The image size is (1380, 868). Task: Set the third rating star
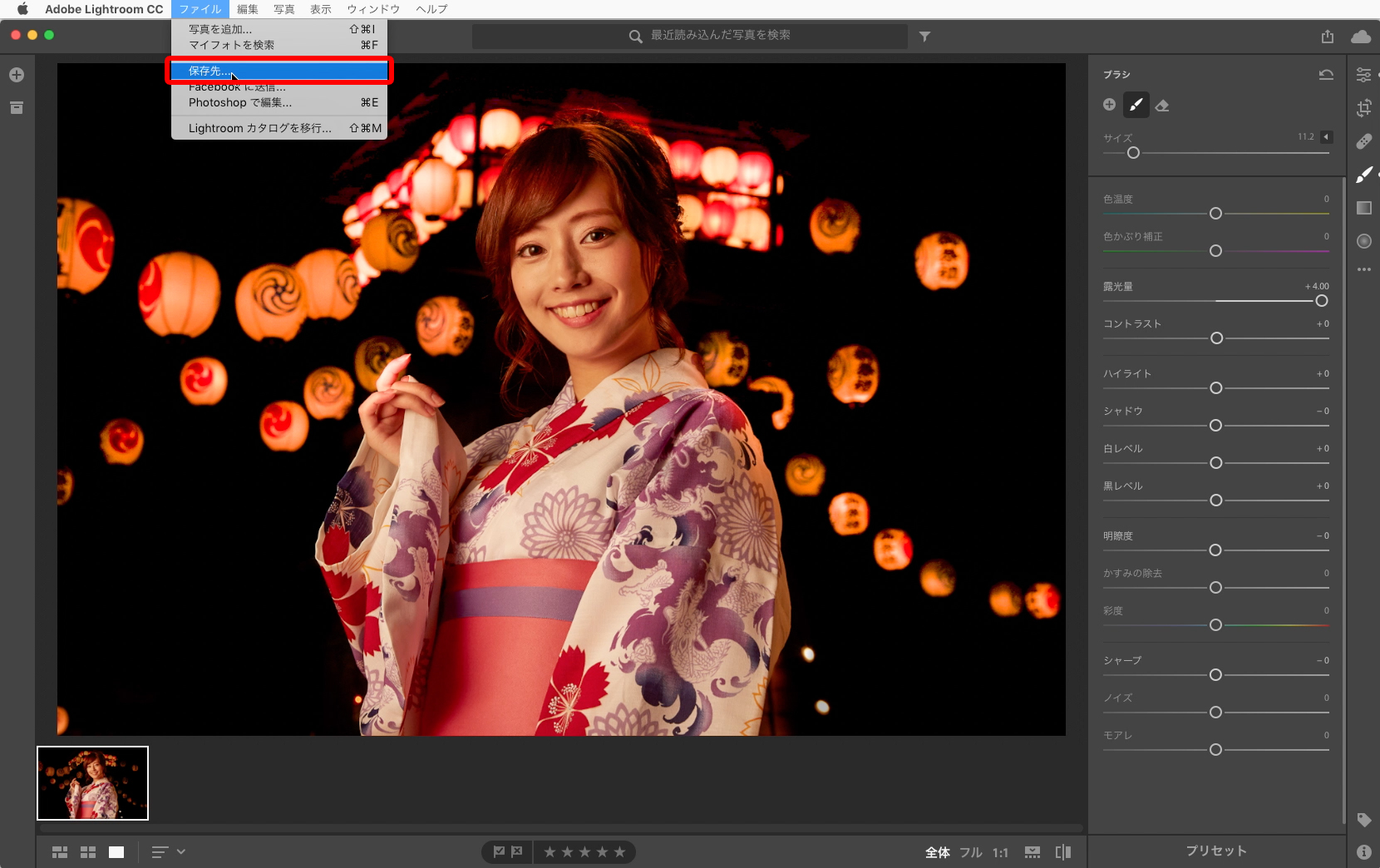[584, 852]
